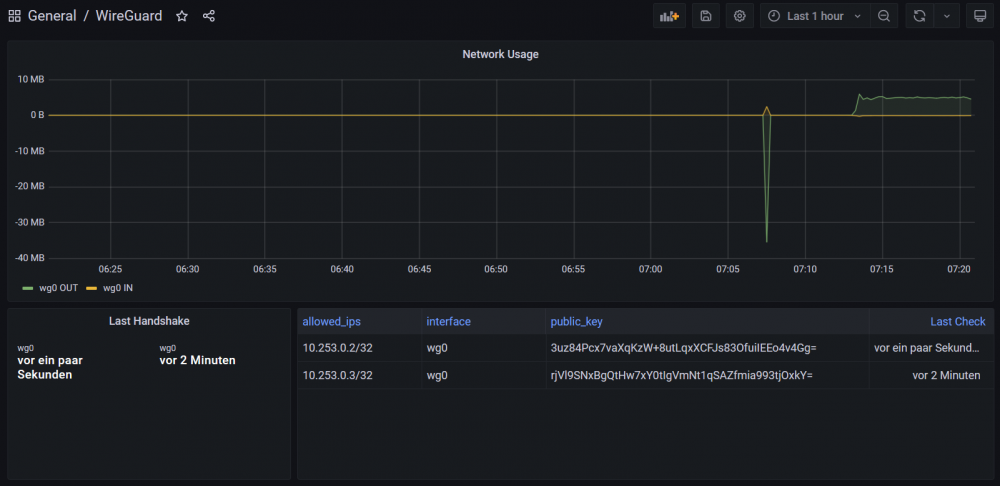Select cell 10.253.0.2/32
The image size is (1000, 486).
(360, 348)
